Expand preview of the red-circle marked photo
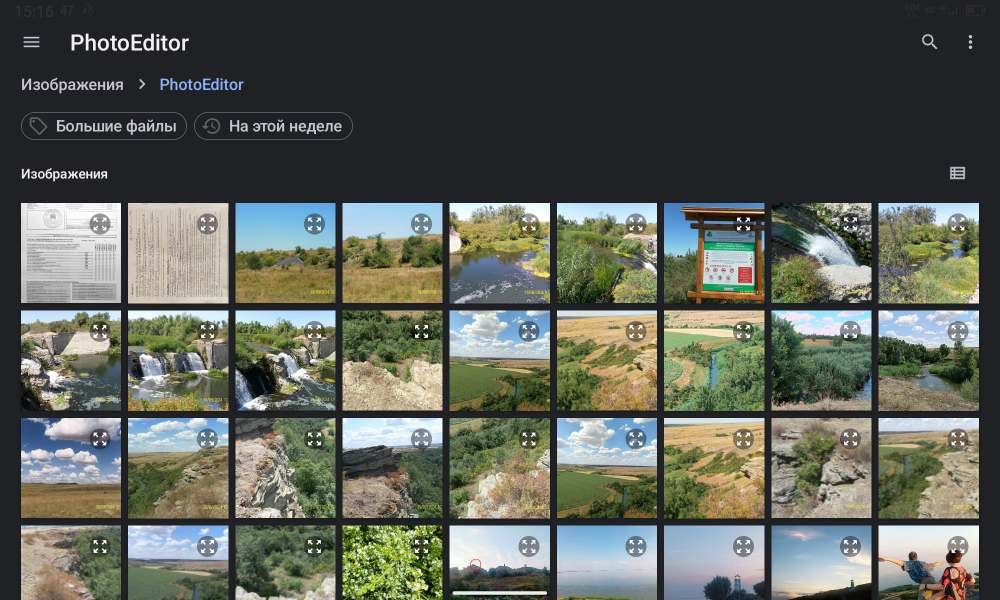This screenshot has height=600, width=1000. 529,546
